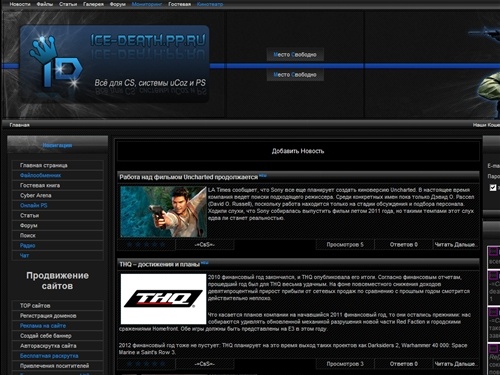Open the Радио sidebar link

[x=58, y=245]
